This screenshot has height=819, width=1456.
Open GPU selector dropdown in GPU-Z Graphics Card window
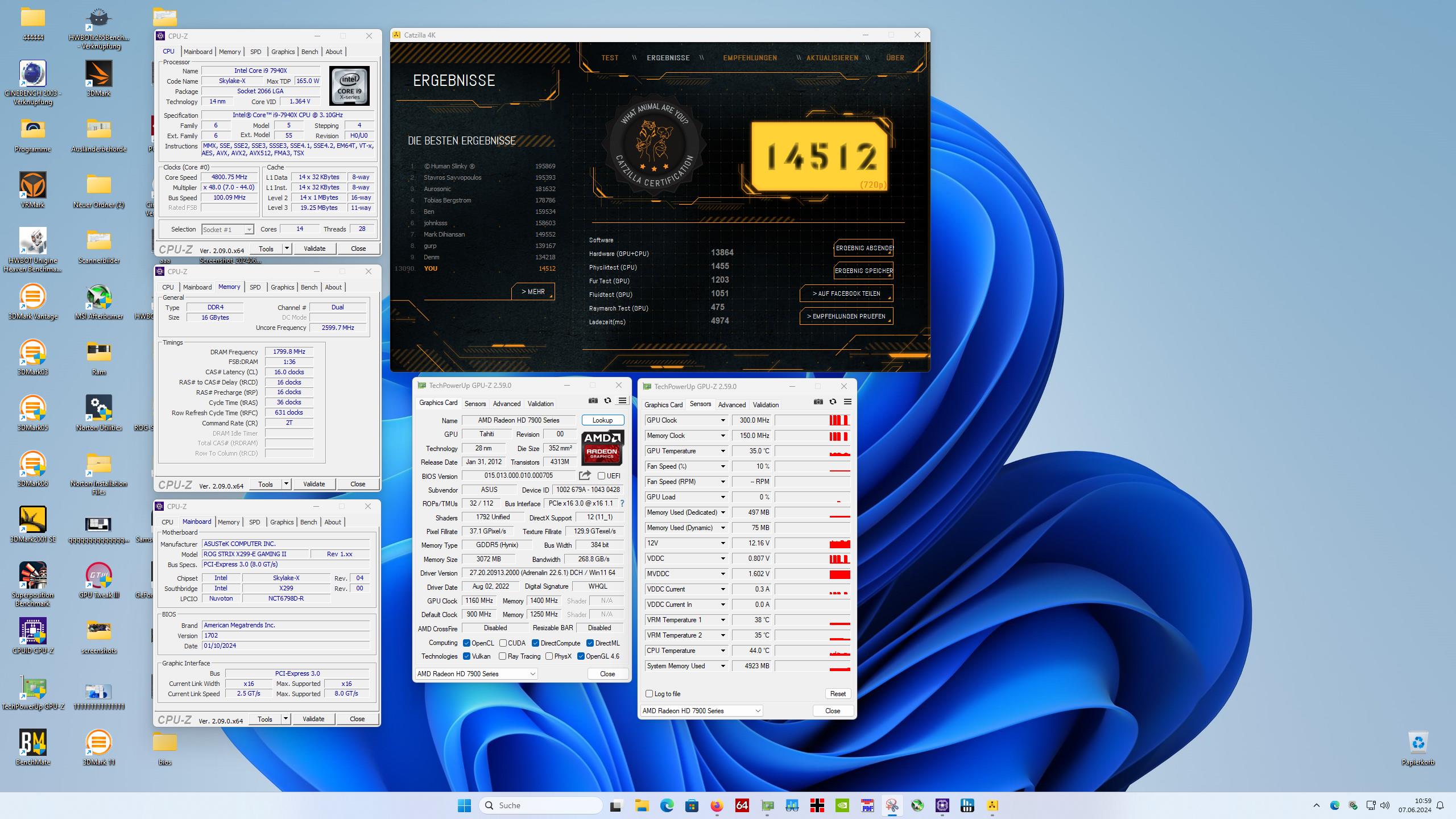(x=477, y=674)
